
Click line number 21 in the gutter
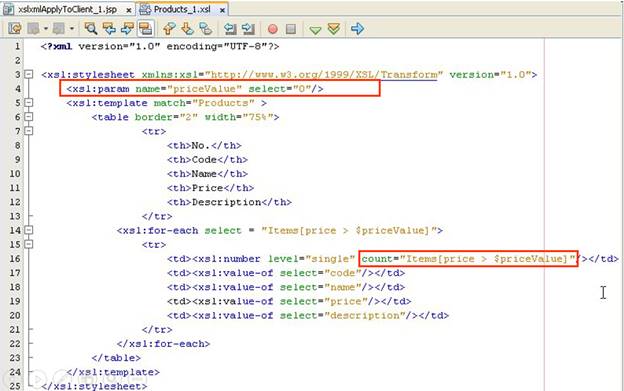point(15,330)
